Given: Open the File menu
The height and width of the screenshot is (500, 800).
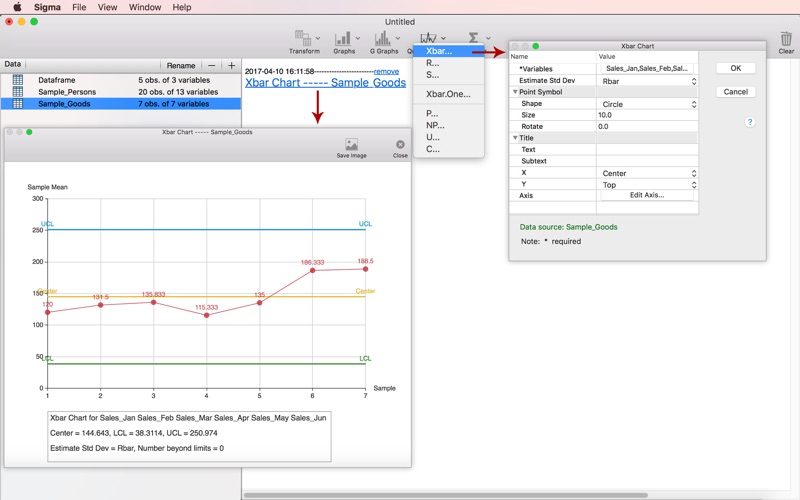Looking at the screenshot, I should [x=79, y=7].
